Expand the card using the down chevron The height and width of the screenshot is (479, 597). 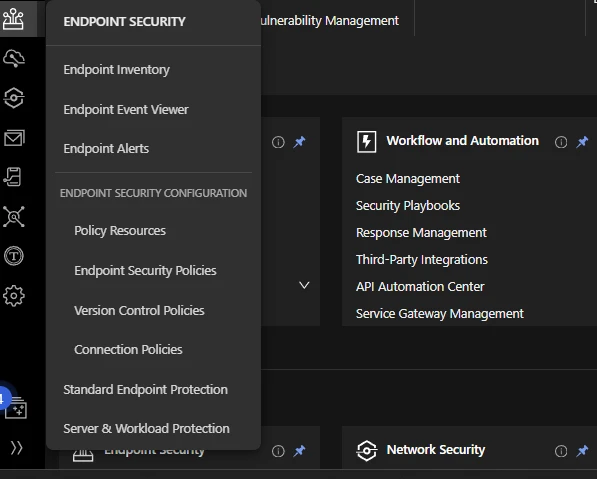(304, 285)
